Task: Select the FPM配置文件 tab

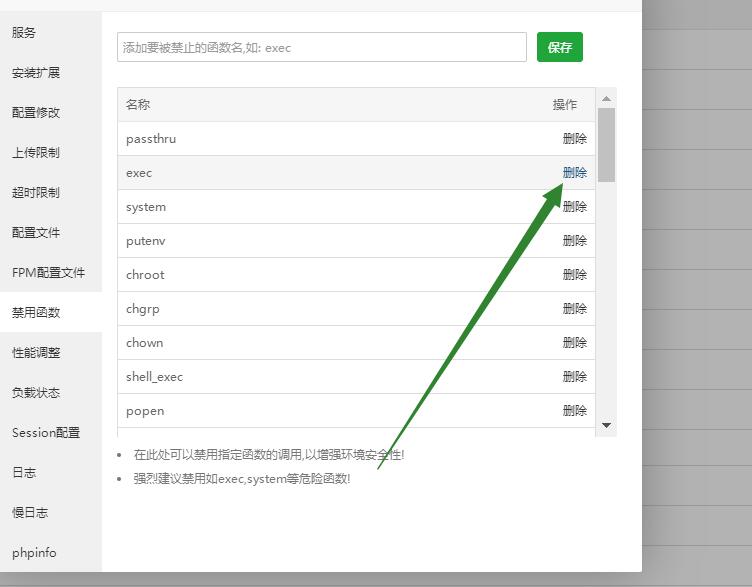Action: coord(48,273)
